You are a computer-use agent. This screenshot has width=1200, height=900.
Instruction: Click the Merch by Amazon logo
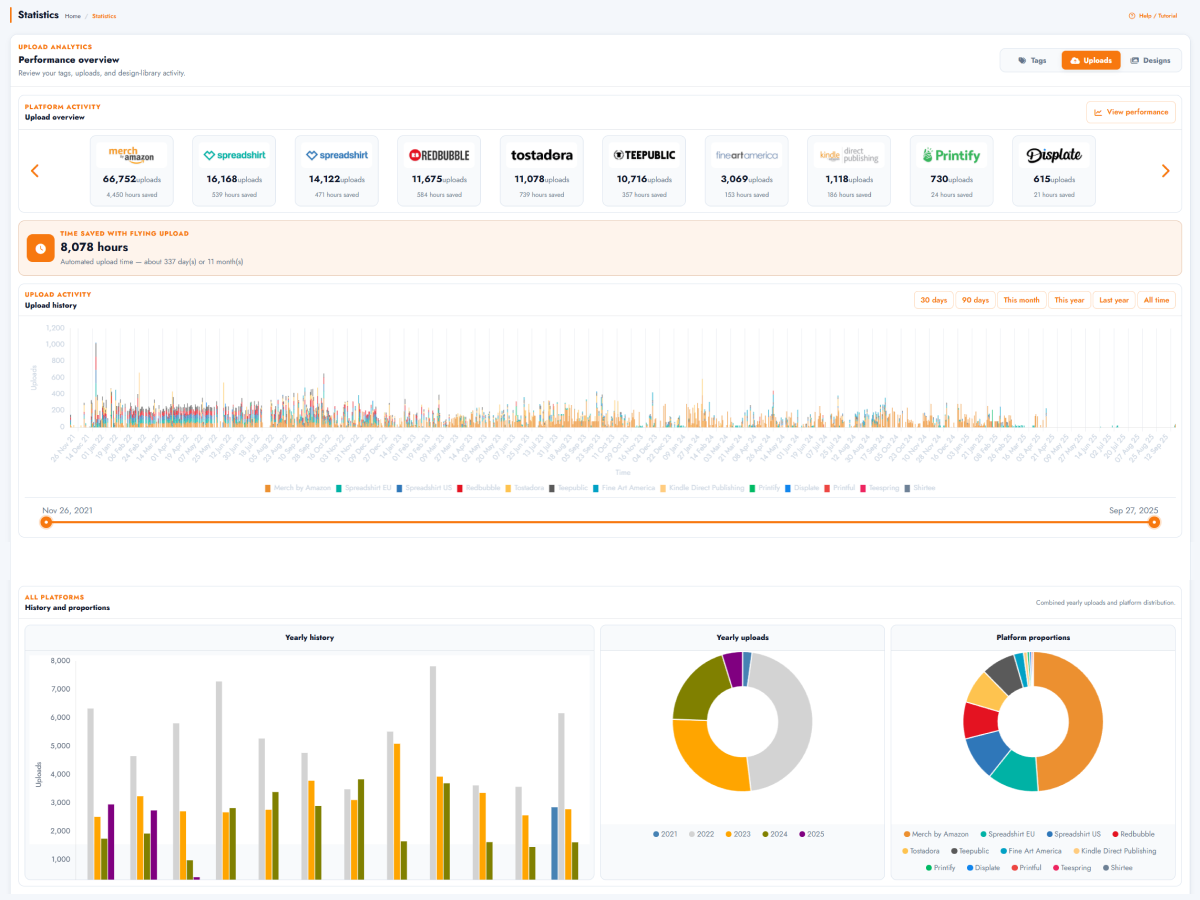tap(132, 155)
